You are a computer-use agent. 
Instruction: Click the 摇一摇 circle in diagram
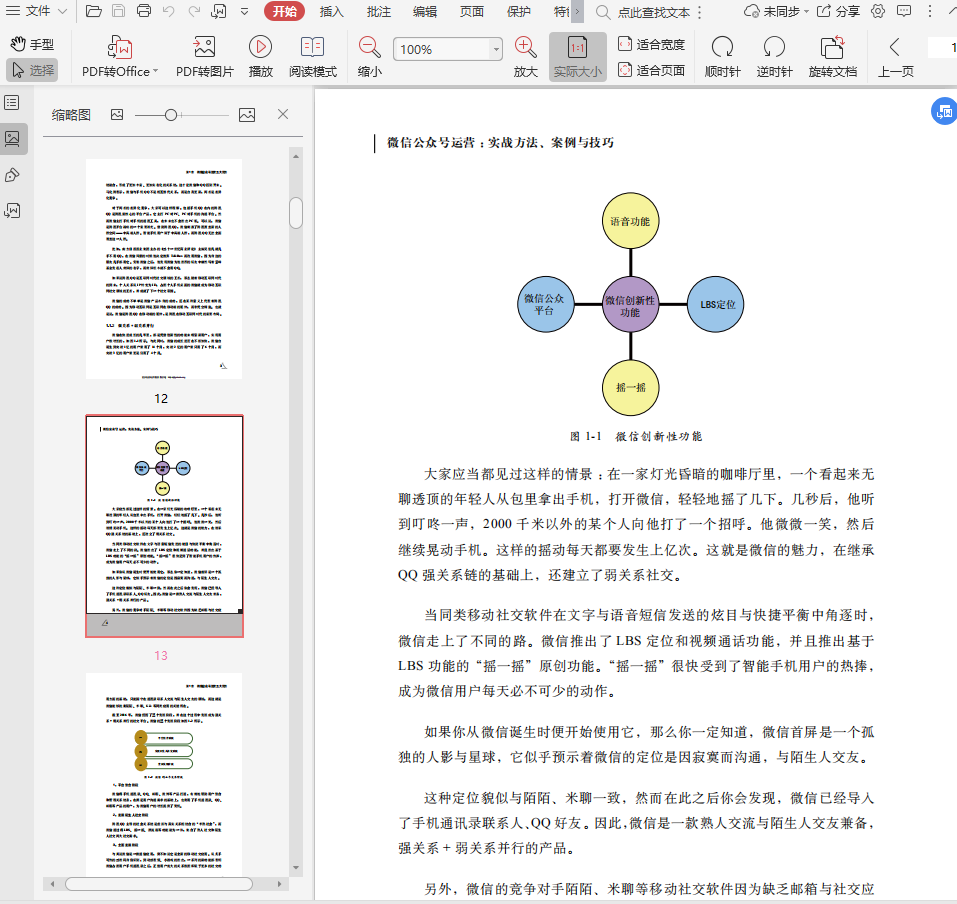point(630,388)
